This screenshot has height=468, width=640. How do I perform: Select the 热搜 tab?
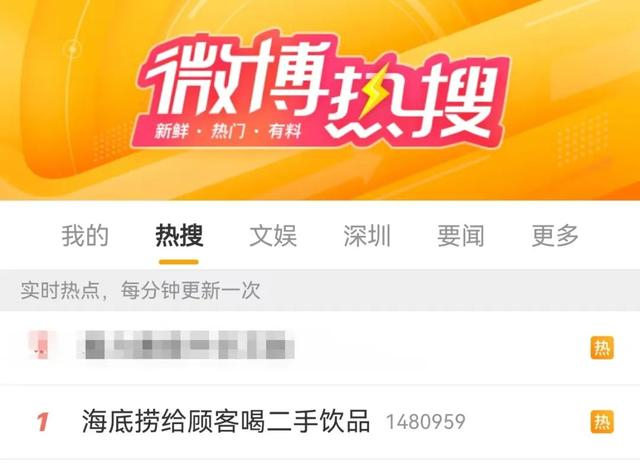(x=179, y=235)
